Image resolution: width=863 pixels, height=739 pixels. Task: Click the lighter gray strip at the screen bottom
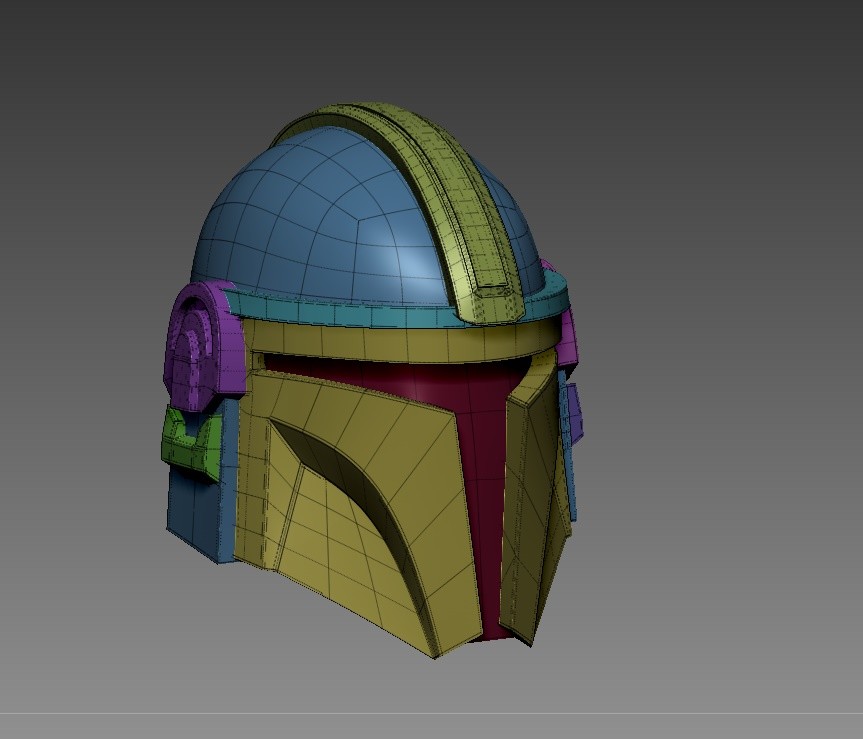tap(430, 726)
